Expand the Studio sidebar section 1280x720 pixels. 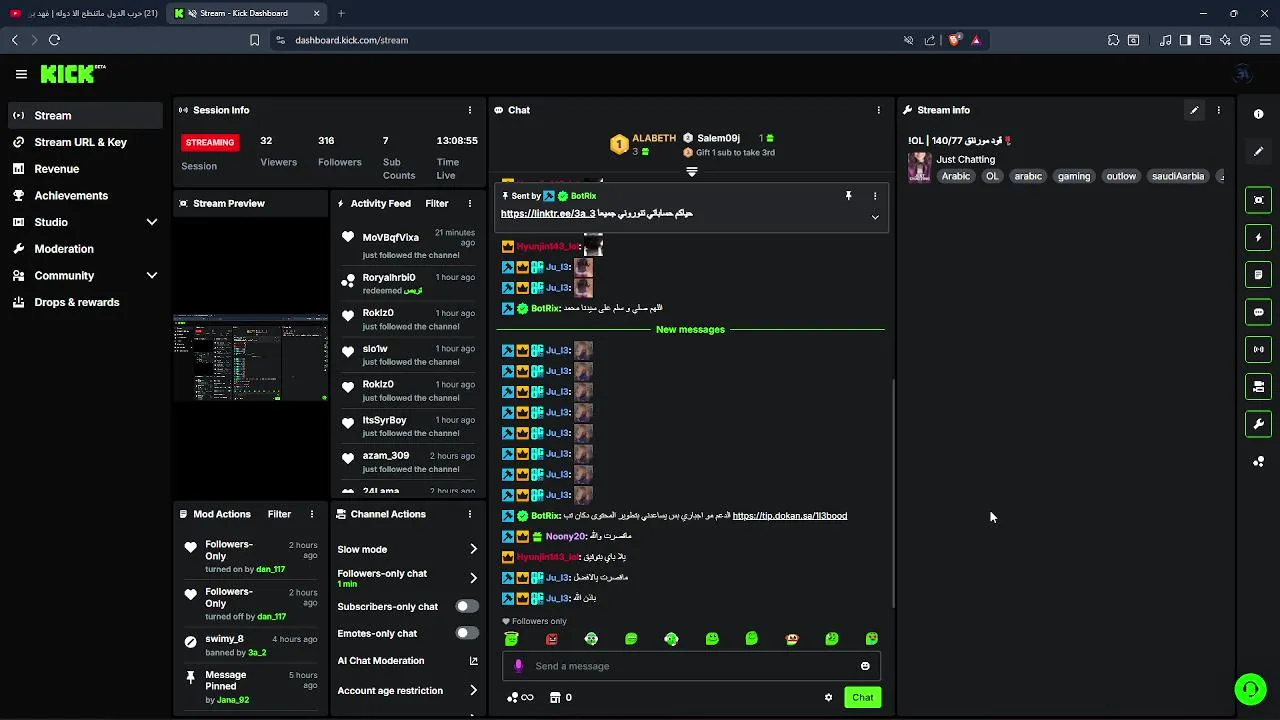[152, 222]
